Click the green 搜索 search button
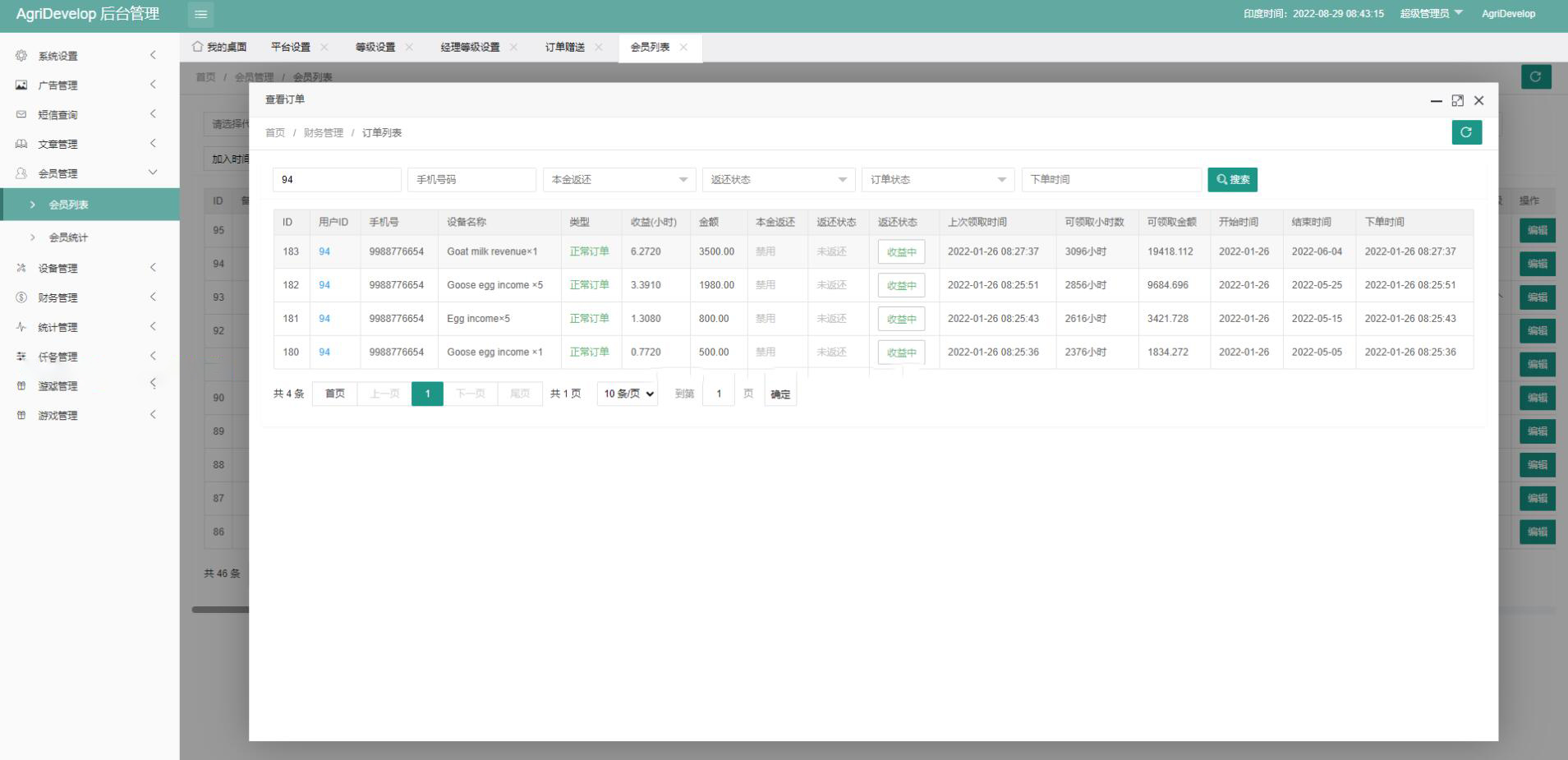Image resolution: width=1568 pixels, height=760 pixels. click(x=1232, y=180)
